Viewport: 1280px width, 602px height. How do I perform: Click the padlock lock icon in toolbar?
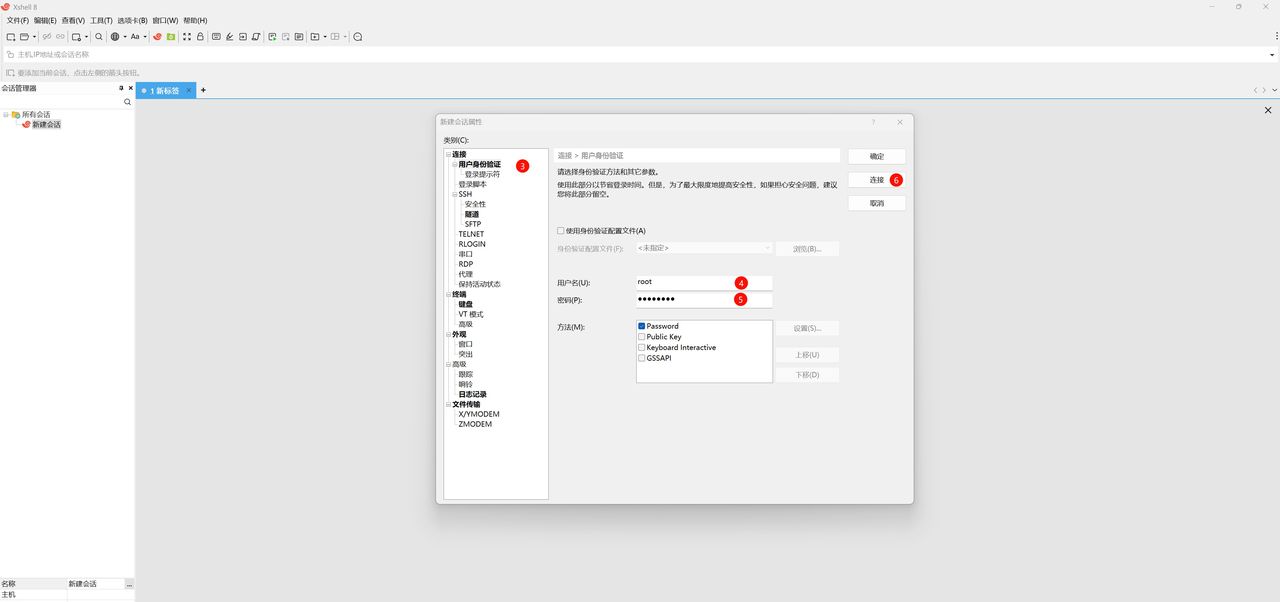pyautogui.click(x=200, y=37)
